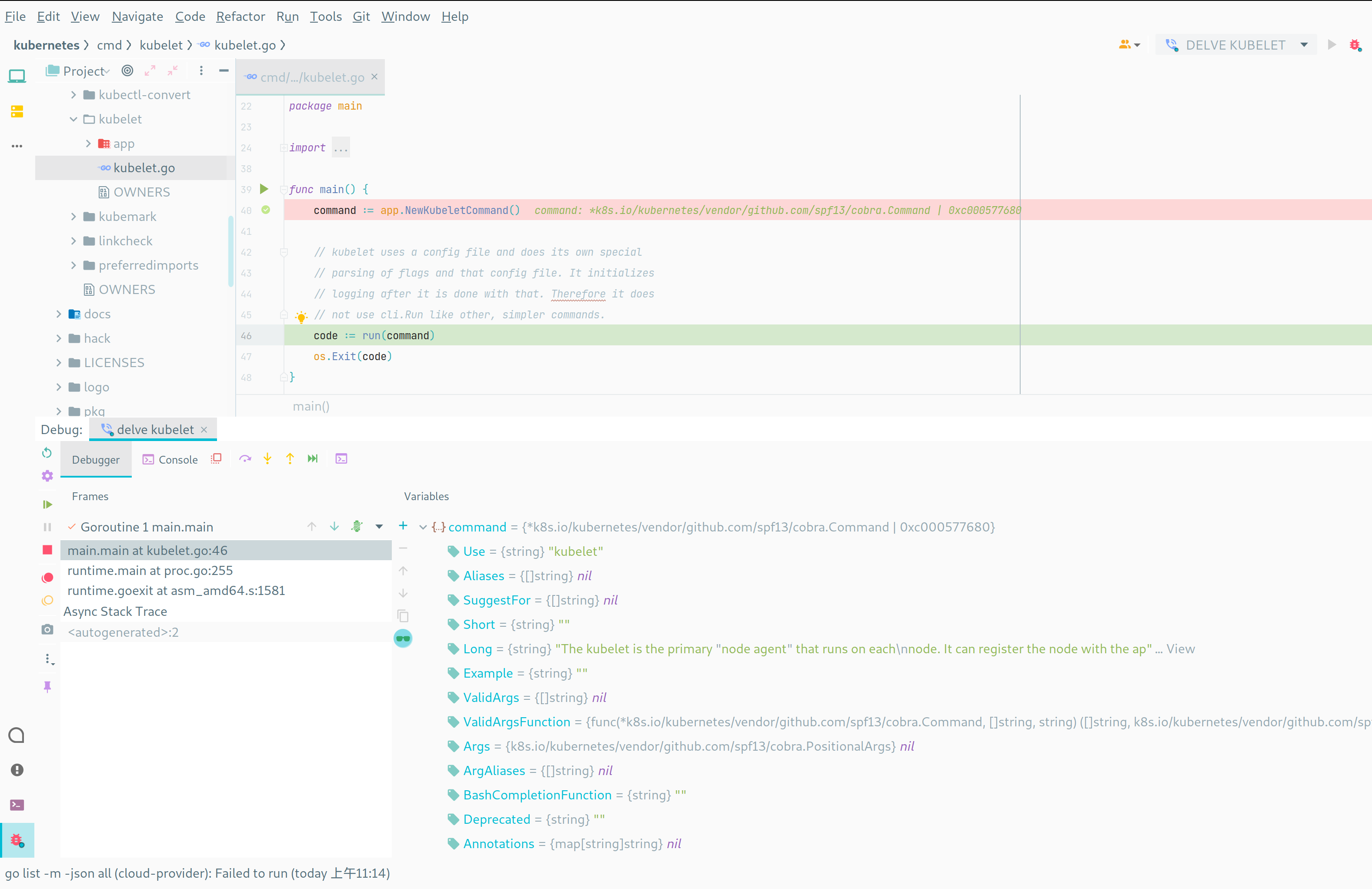Click Run to Cursor icon
1372x889 pixels.
312,458
